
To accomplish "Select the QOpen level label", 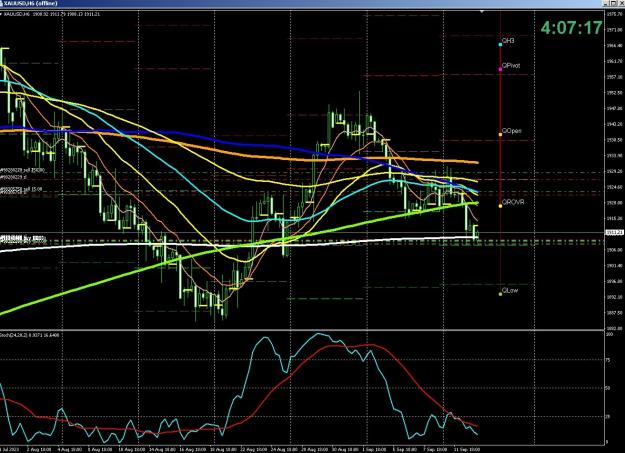I will pos(511,131).
